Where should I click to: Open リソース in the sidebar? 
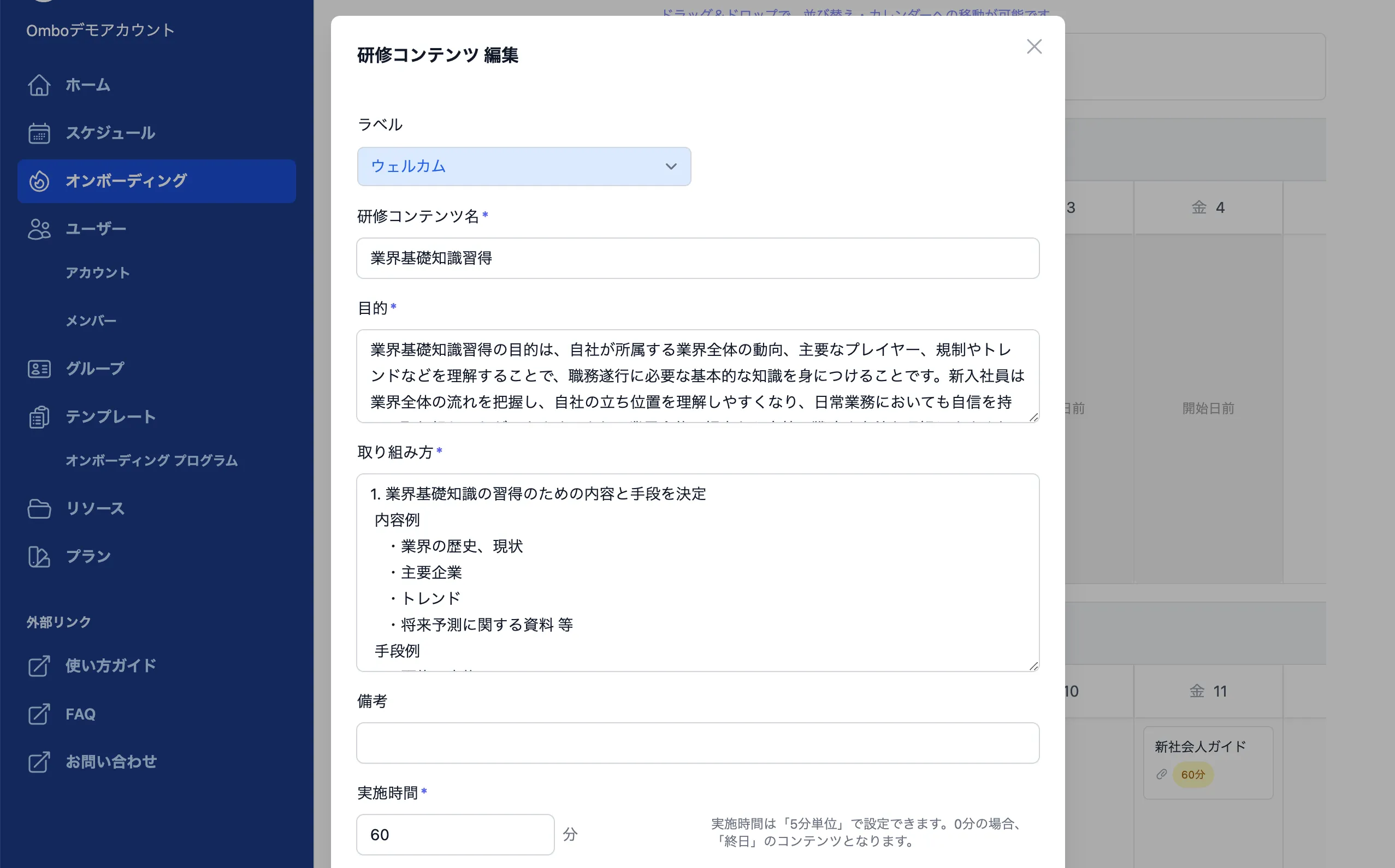pyautogui.click(x=156, y=509)
